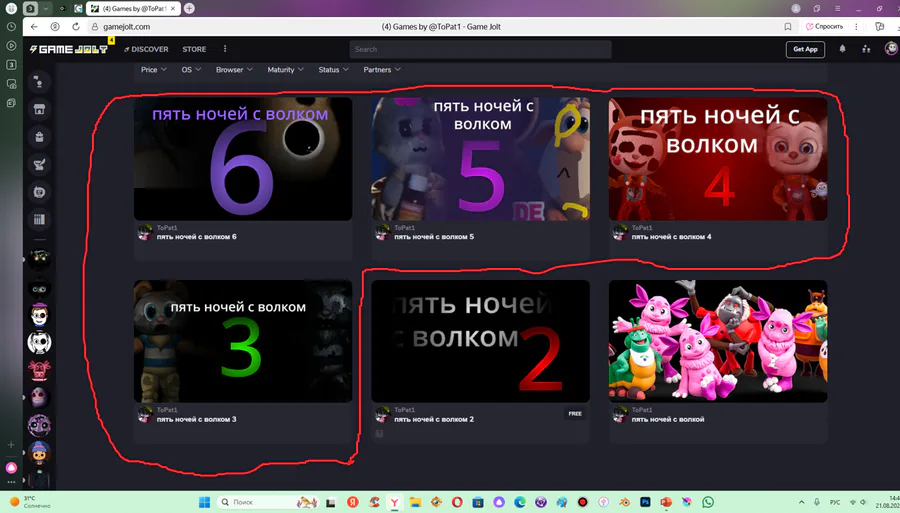Click title link пять ночей с волком 6
The height and width of the screenshot is (513, 900).
point(196,236)
